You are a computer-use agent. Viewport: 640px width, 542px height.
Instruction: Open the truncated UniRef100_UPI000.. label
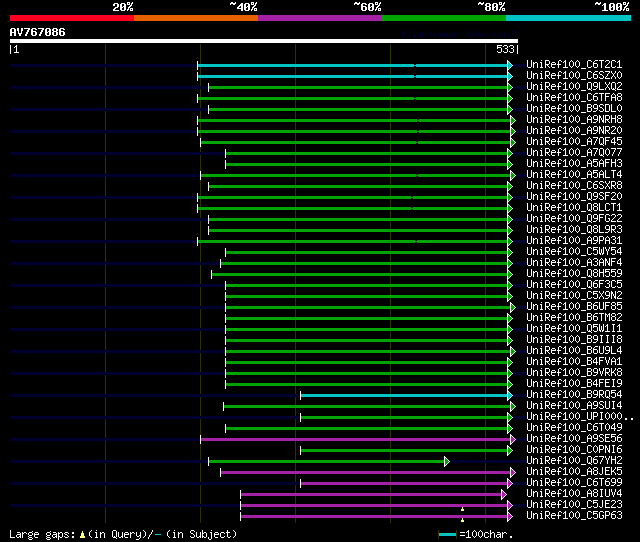580,417
